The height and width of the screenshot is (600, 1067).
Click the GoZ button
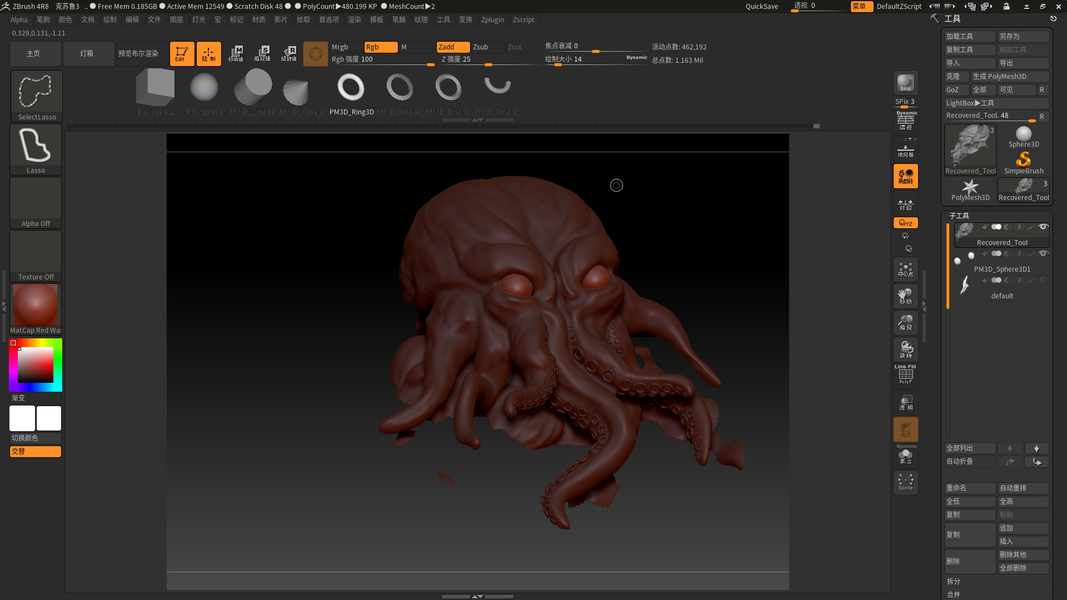(x=956, y=90)
